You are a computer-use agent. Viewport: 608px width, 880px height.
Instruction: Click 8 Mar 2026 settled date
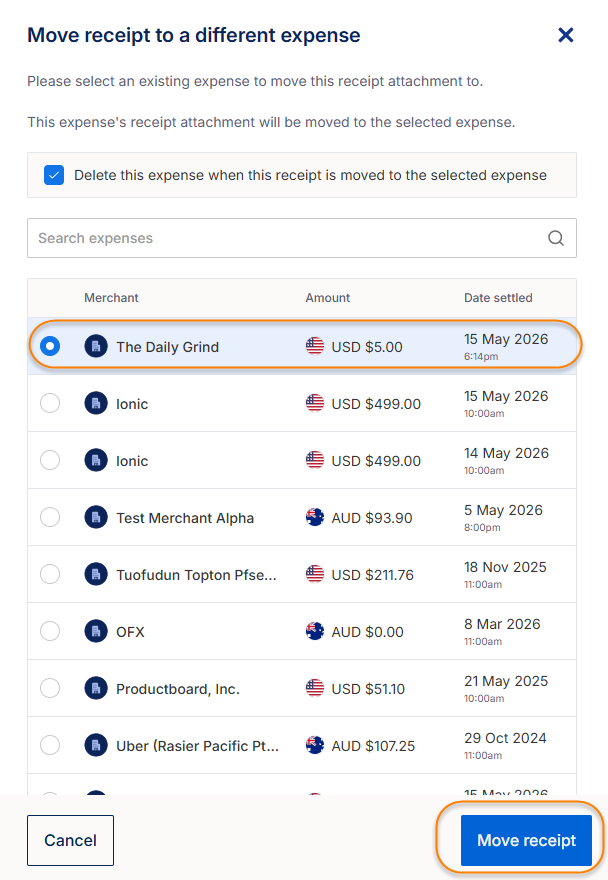coord(502,624)
